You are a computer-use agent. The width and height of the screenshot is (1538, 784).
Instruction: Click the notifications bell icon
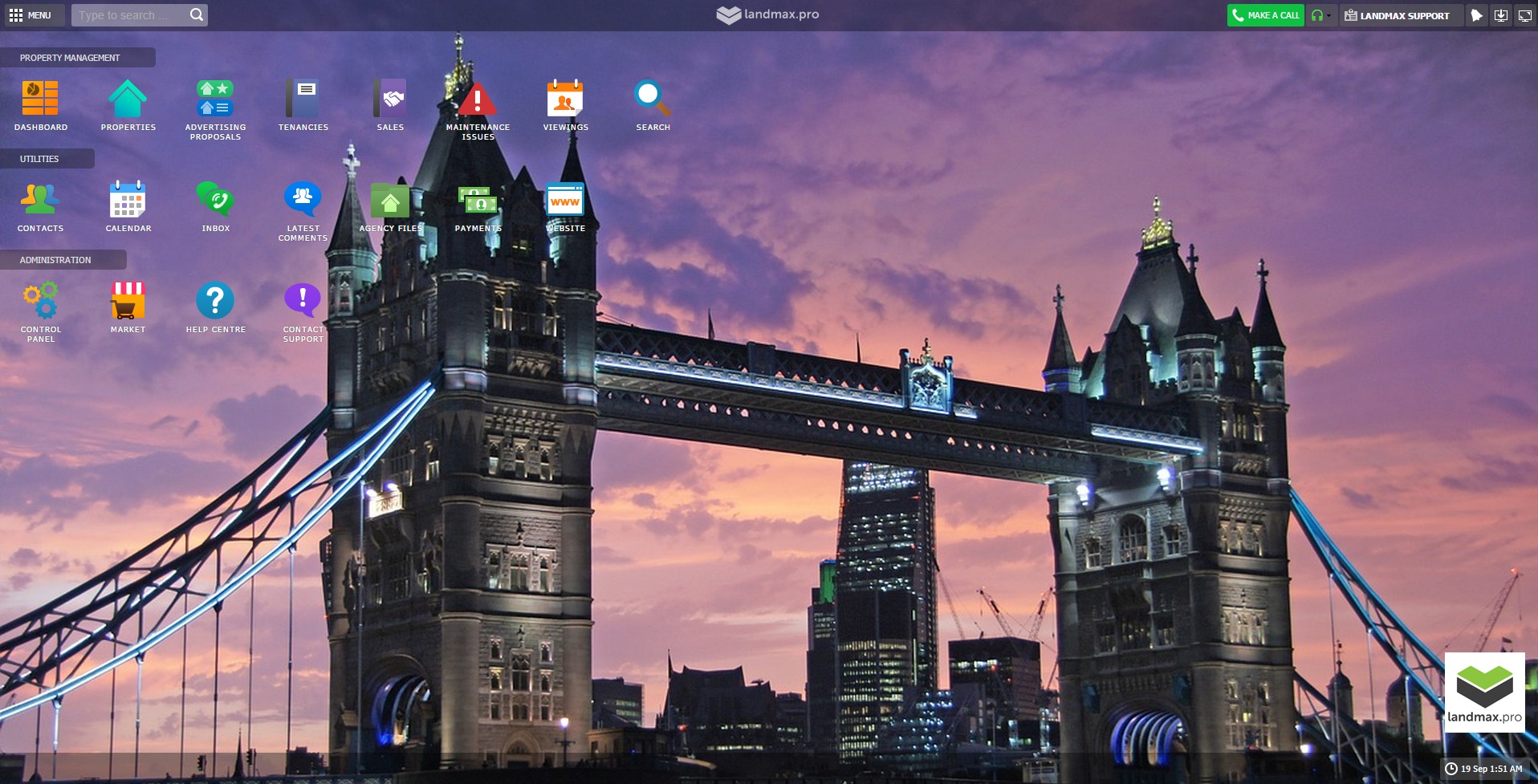coord(1476,15)
